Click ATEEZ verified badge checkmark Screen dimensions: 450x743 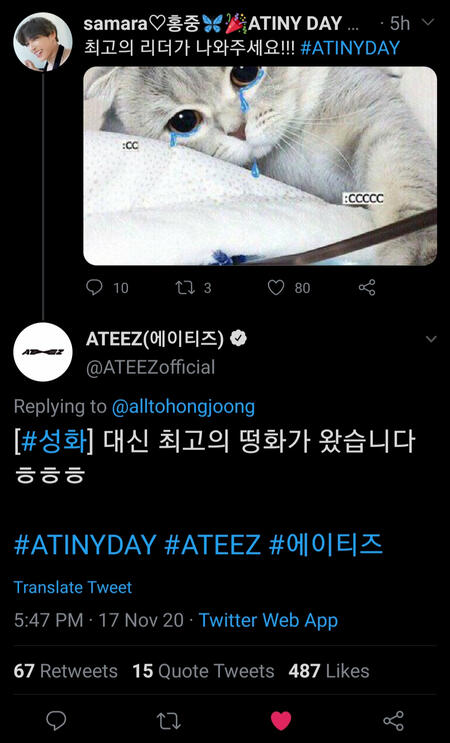click(x=238, y=338)
